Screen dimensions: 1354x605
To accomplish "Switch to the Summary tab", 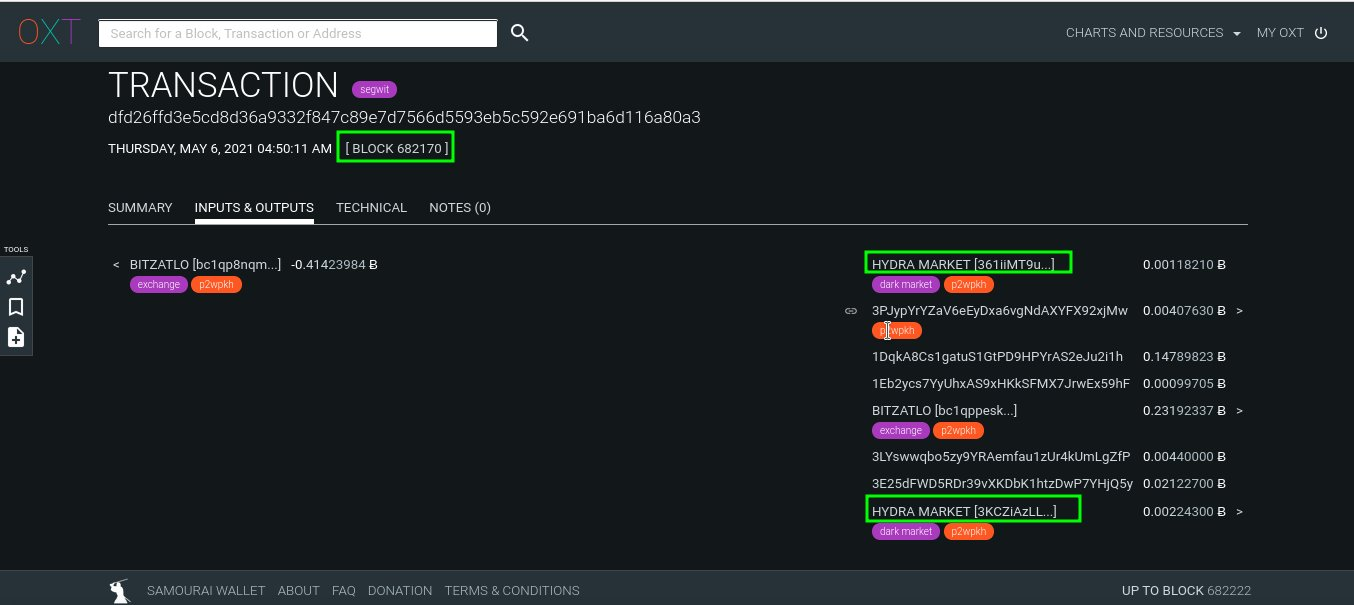I will click(140, 208).
